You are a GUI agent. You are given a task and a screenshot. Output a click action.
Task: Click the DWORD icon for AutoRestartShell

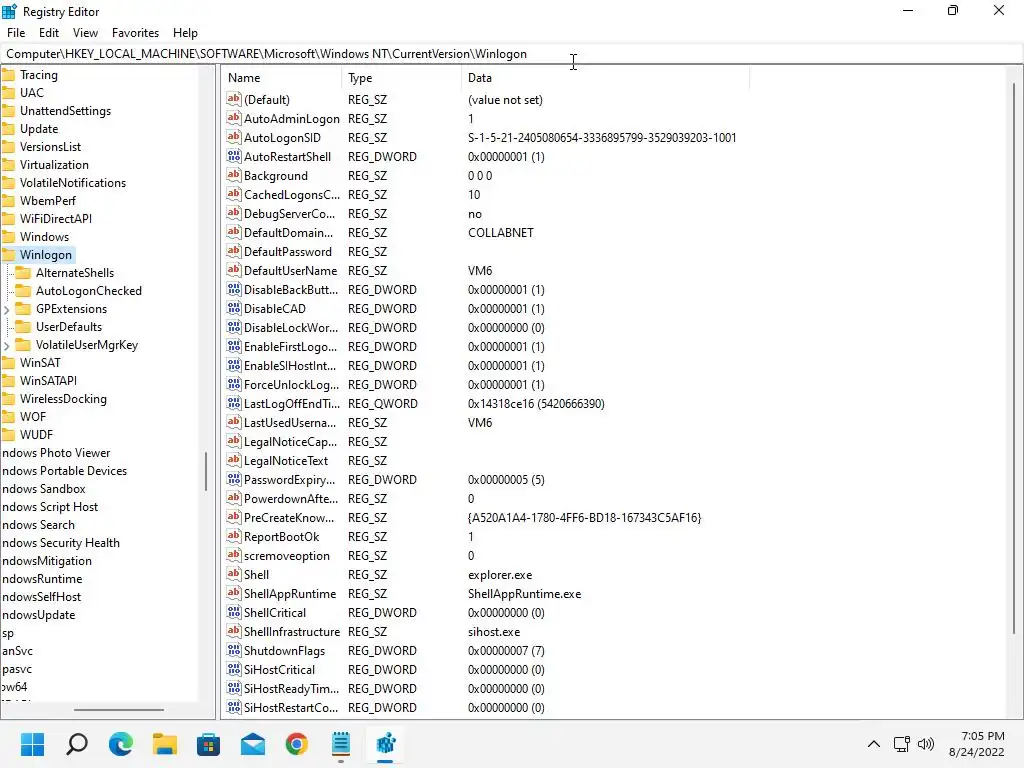point(234,156)
